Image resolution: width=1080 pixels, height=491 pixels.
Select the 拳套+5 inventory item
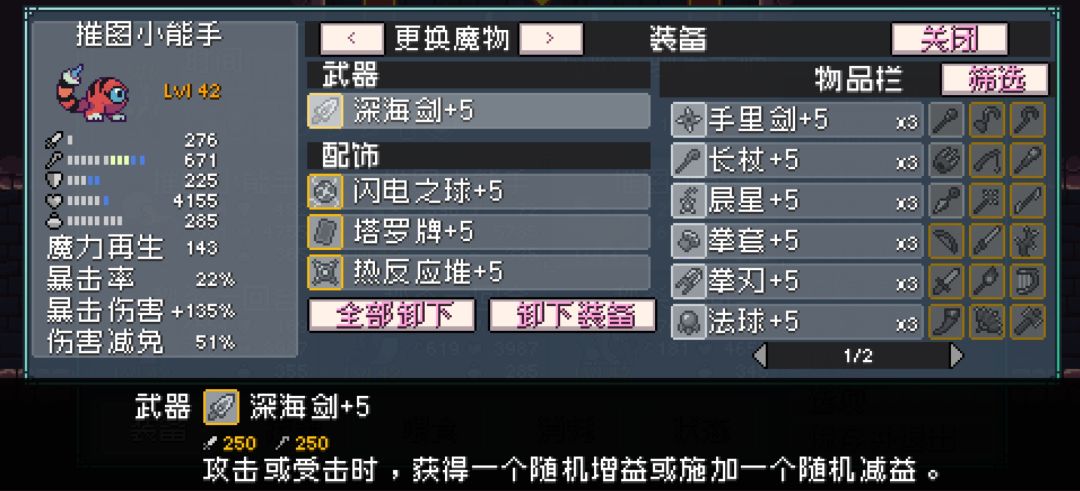tap(797, 241)
